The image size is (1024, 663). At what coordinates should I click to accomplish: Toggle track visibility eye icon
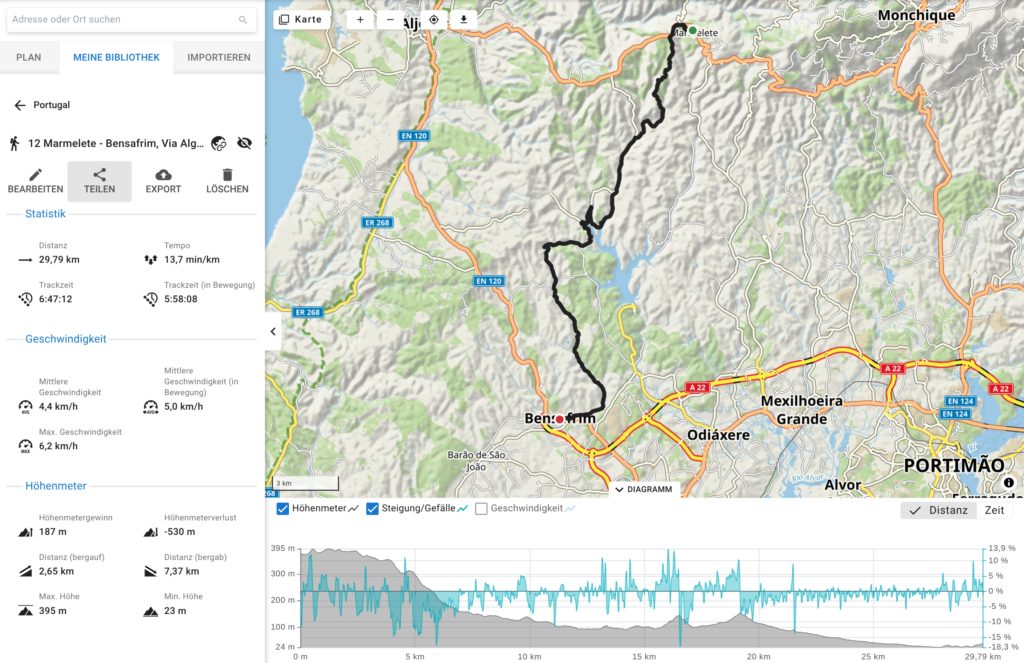point(245,143)
